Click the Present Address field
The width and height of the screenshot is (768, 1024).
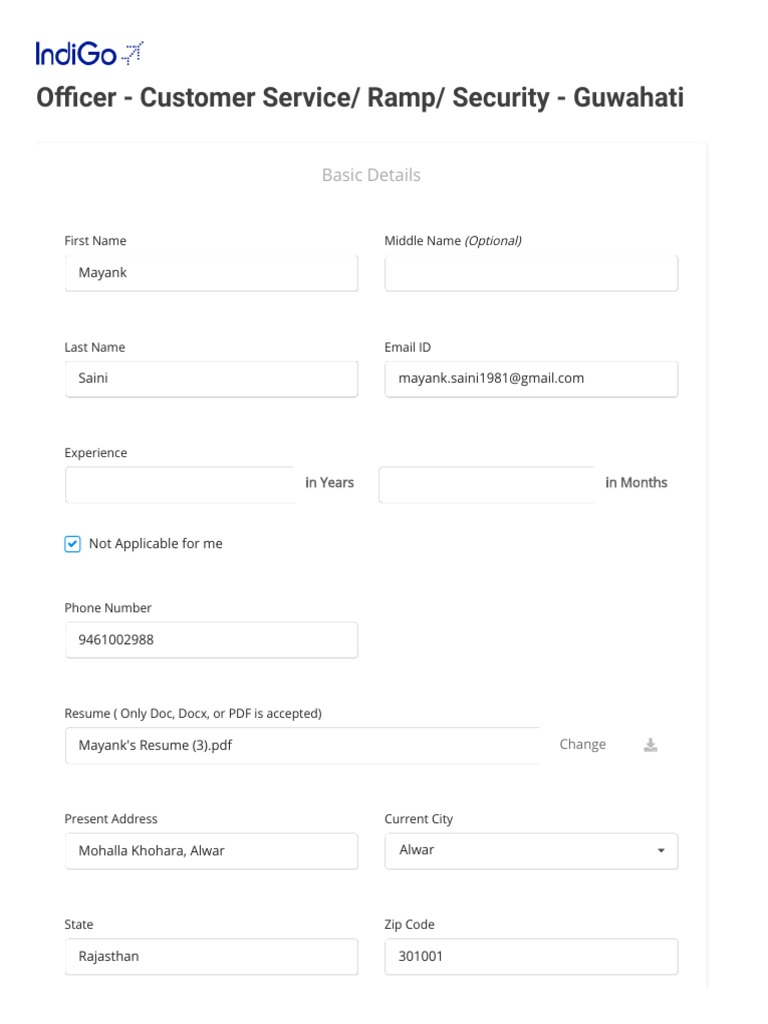click(x=211, y=851)
